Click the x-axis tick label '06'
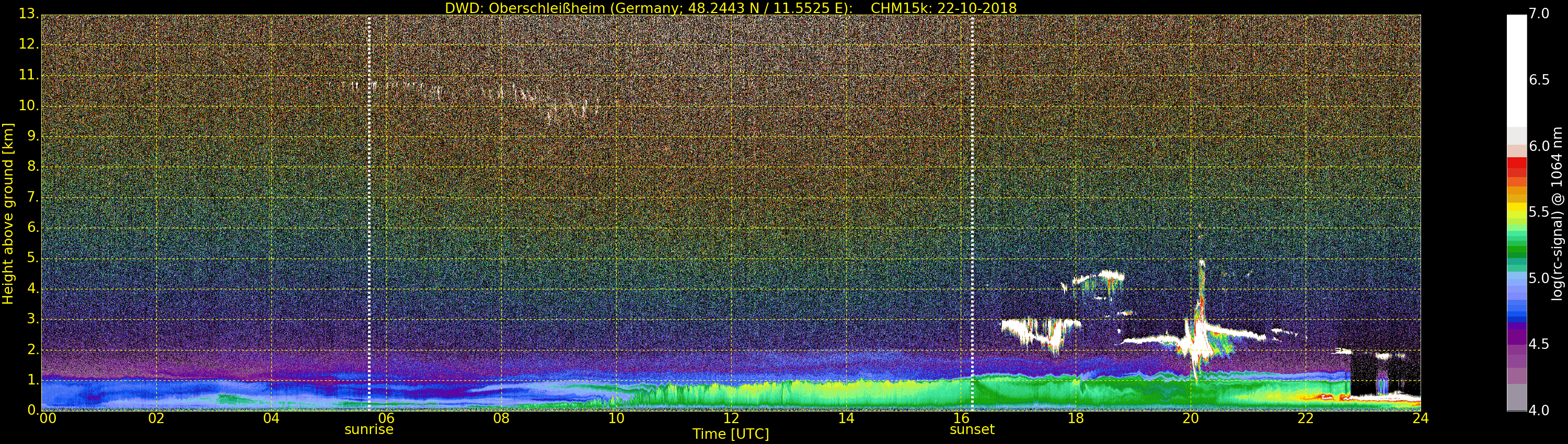This screenshot has width=1568, height=444. pos(387,418)
